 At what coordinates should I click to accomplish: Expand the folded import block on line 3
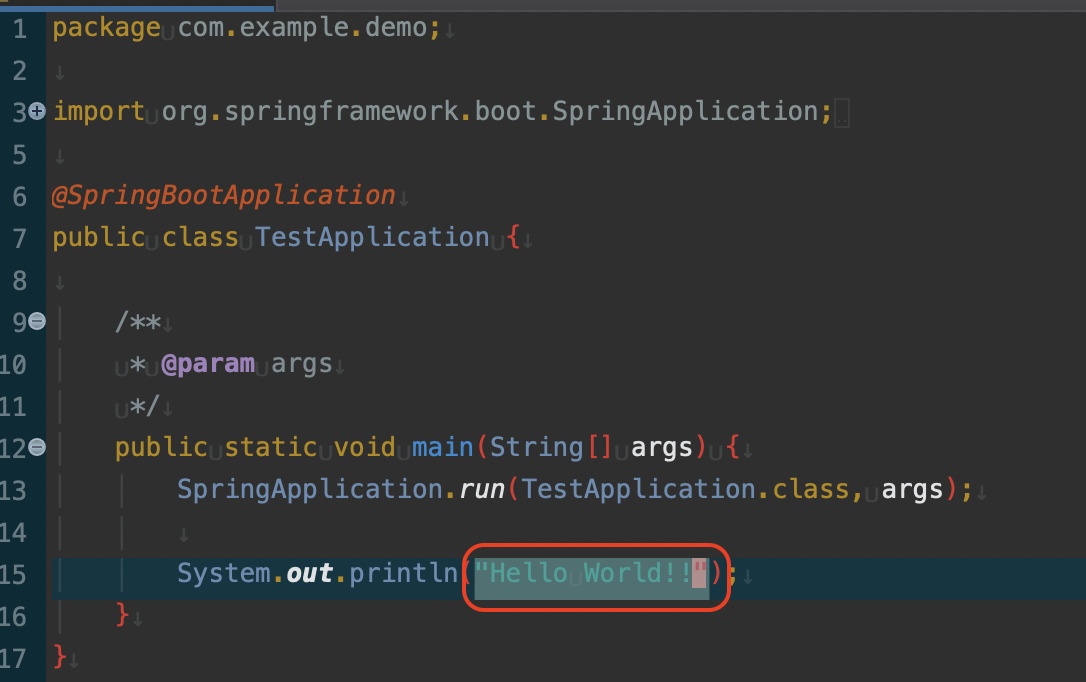pyautogui.click(x=37, y=111)
